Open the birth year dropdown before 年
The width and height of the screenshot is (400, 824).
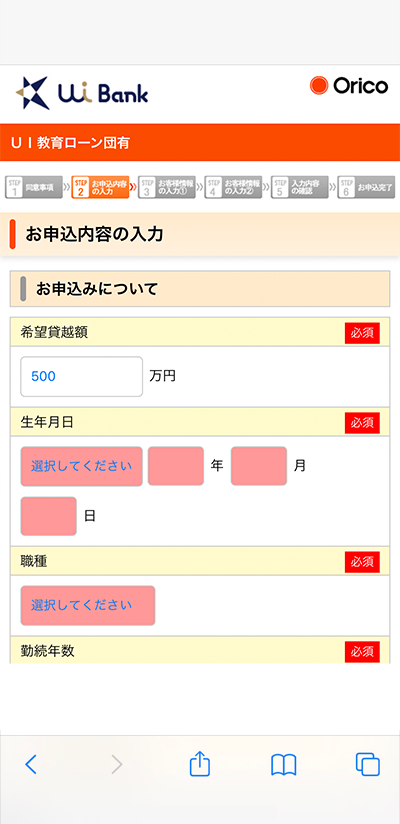pyautogui.click(x=176, y=466)
